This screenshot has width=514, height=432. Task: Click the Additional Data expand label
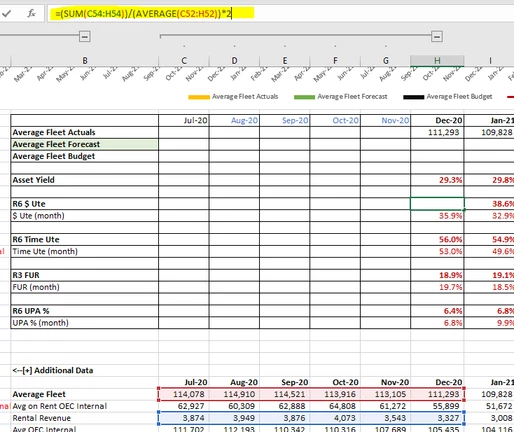click(53, 370)
